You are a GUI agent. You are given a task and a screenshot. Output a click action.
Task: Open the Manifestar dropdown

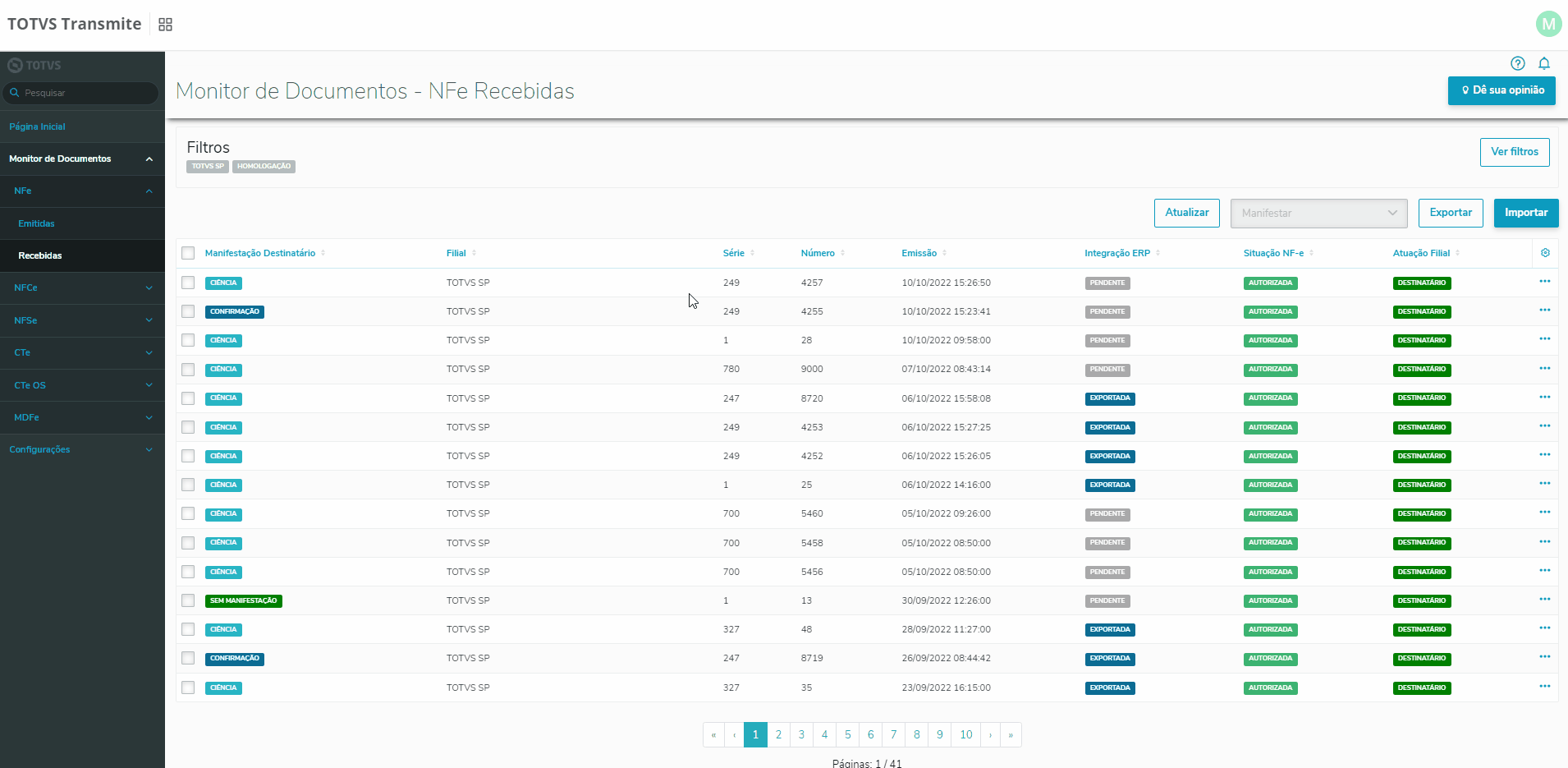1318,213
